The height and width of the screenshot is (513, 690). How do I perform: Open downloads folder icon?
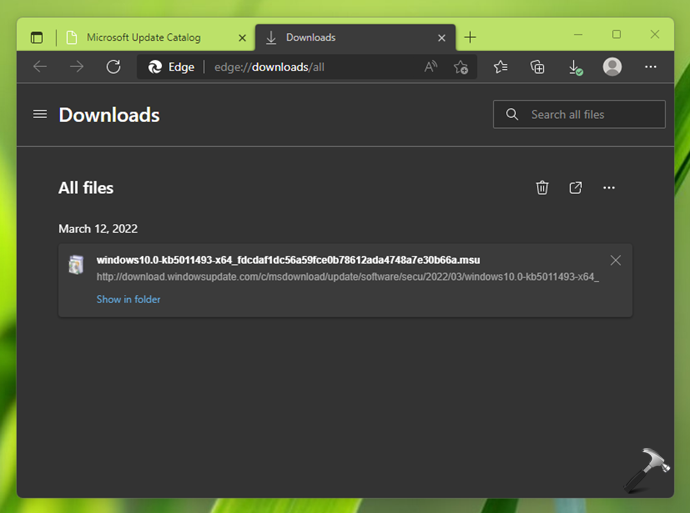576,188
